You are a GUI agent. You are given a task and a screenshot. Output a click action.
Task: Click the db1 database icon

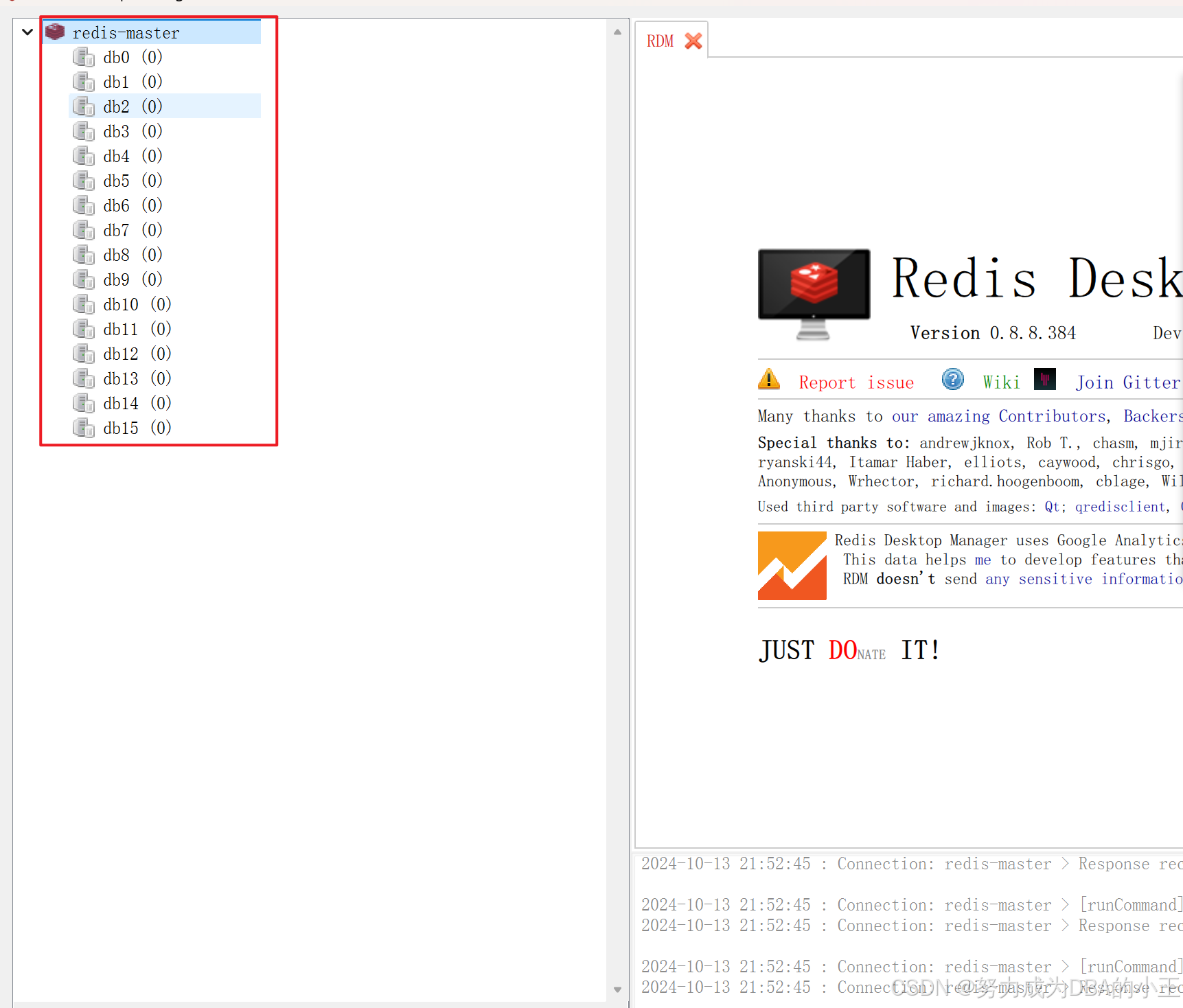pos(84,82)
